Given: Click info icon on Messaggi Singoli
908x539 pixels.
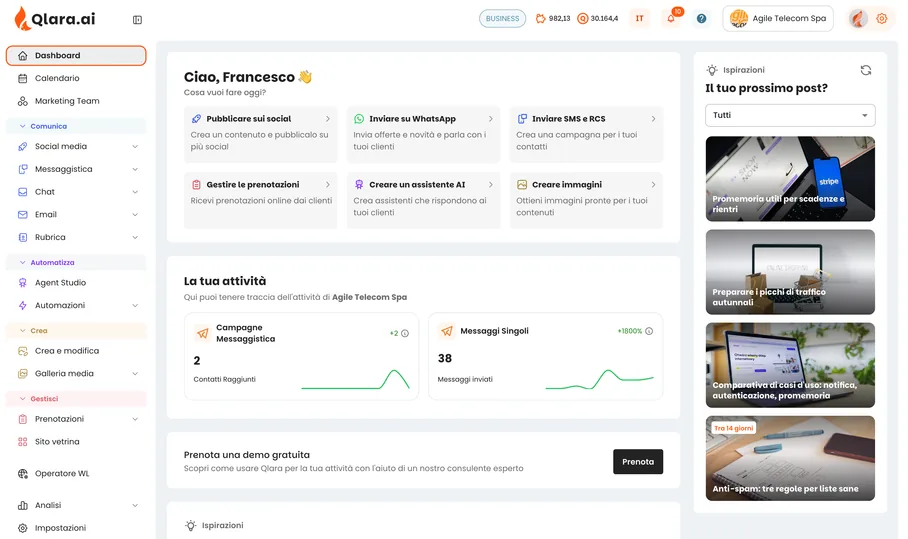Looking at the screenshot, I should [649, 331].
